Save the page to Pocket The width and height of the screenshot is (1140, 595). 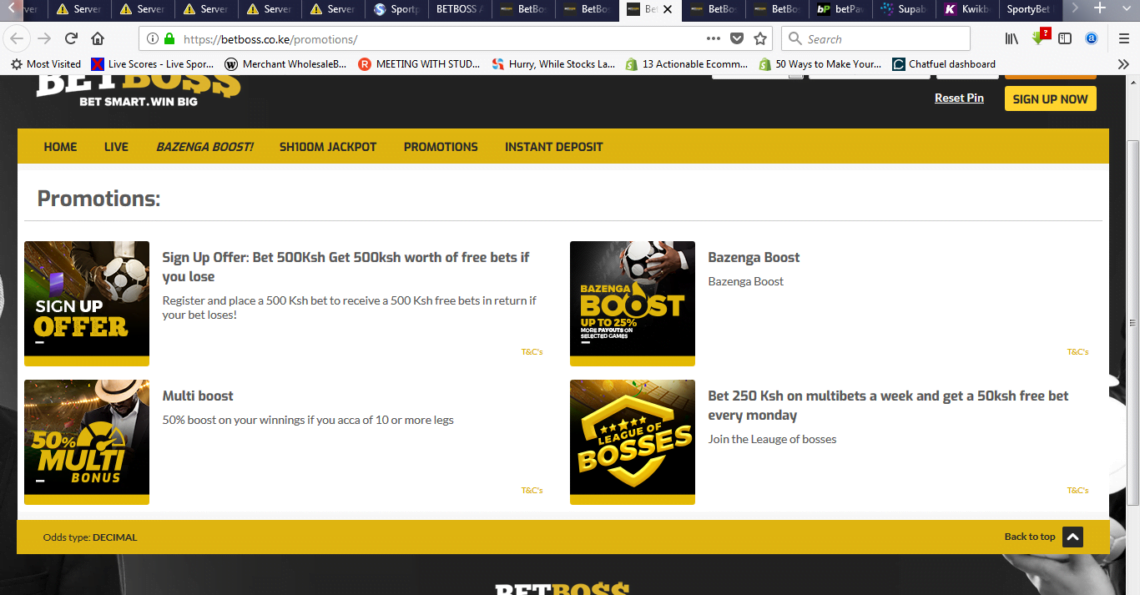point(736,39)
